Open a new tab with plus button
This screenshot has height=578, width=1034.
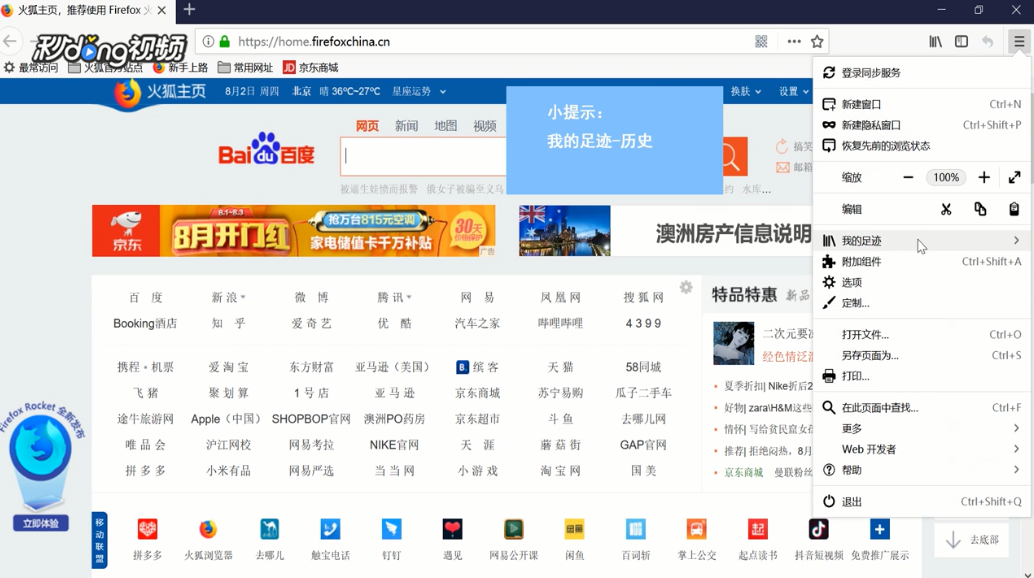(189, 10)
